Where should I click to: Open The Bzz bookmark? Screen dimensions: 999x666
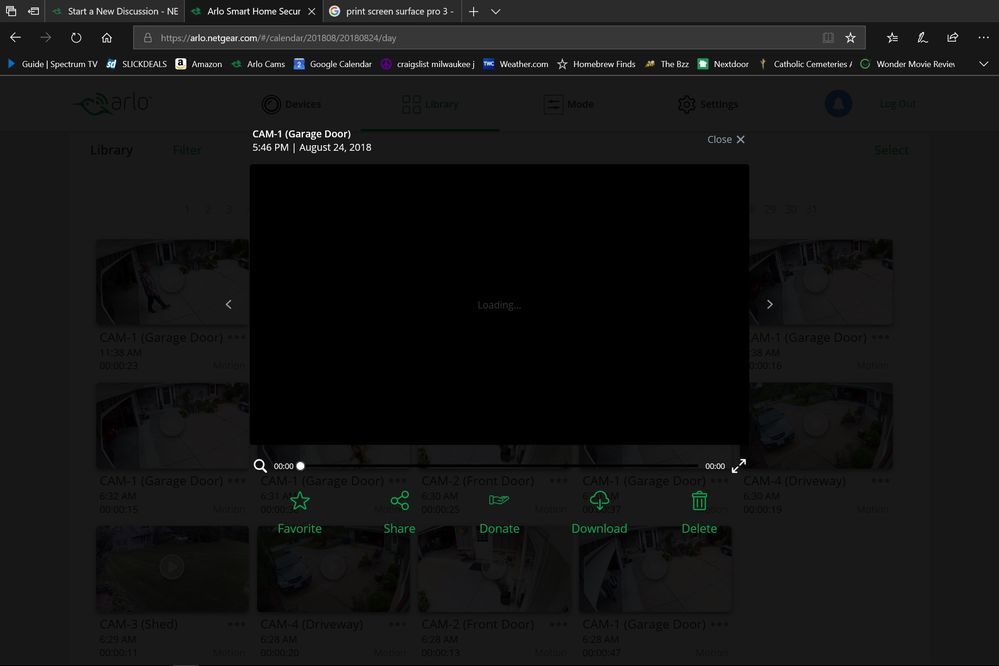(667, 64)
